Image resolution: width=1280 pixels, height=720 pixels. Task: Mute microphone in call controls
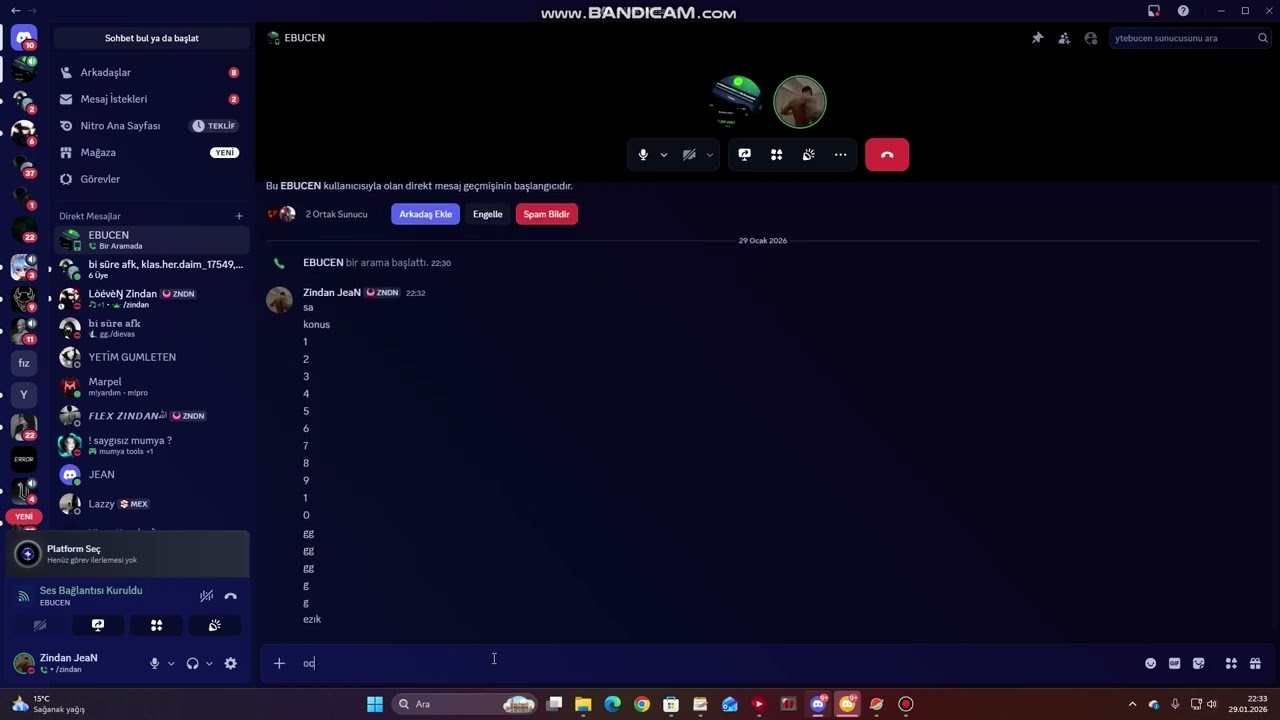tap(643, 155)
